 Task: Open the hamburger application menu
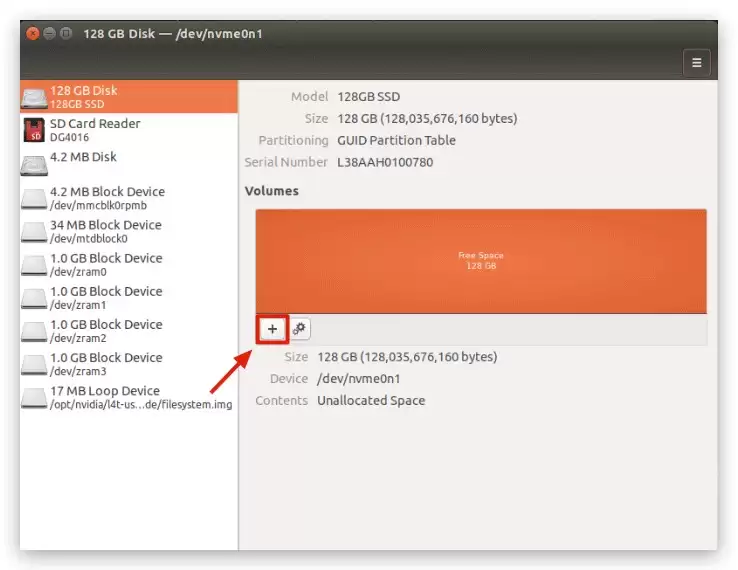697,62
